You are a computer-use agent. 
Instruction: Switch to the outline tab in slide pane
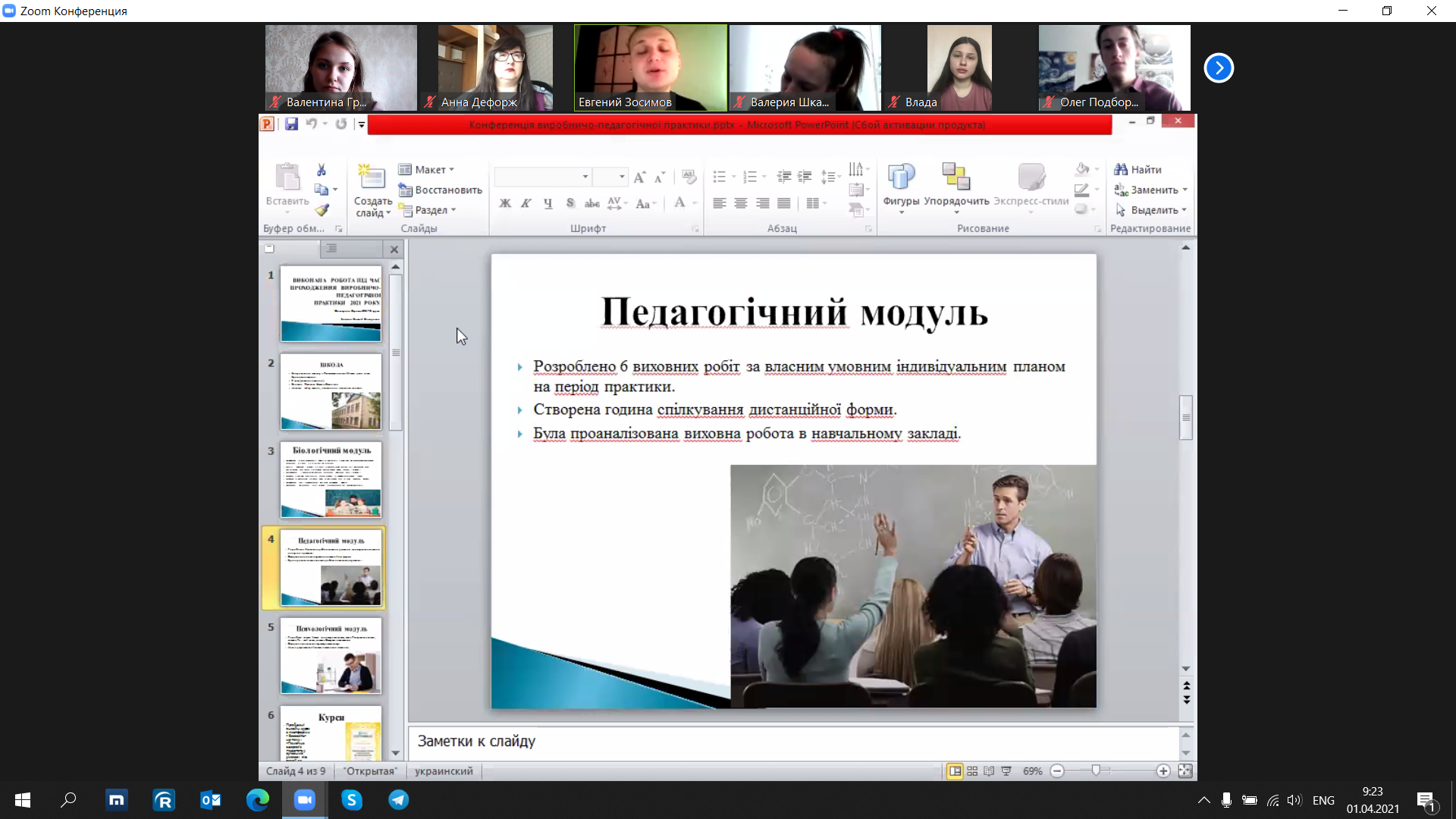pos(331,249)
